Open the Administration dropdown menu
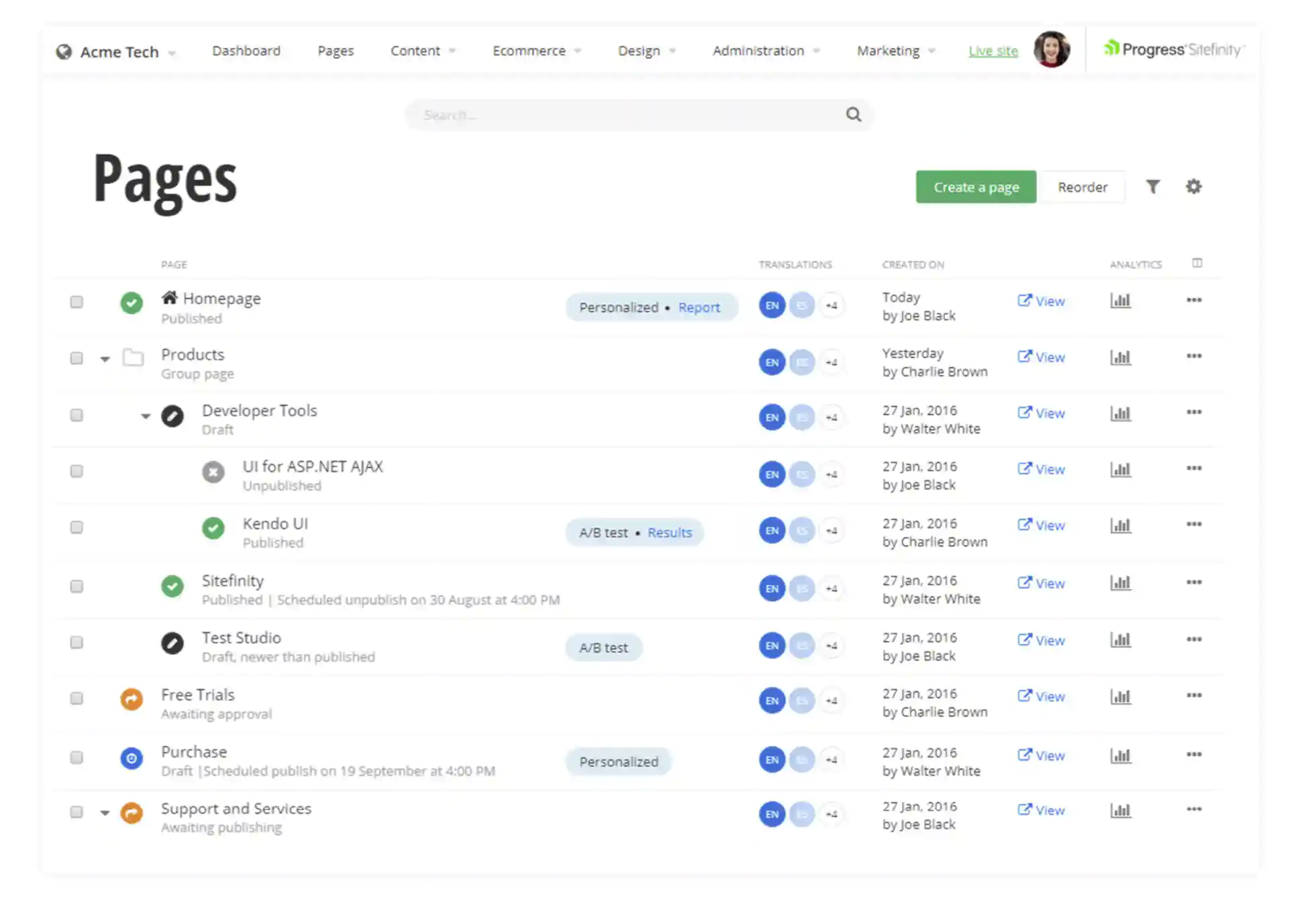Image resolution: width=1316 pixels, height=899 pixels. (766, 51)
